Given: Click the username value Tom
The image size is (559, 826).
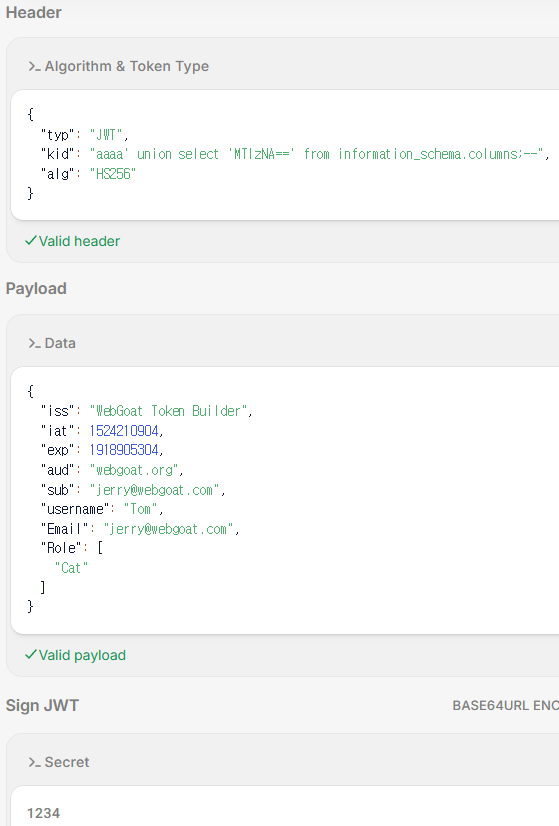Looking at the screenshot, I should (141, 509).
